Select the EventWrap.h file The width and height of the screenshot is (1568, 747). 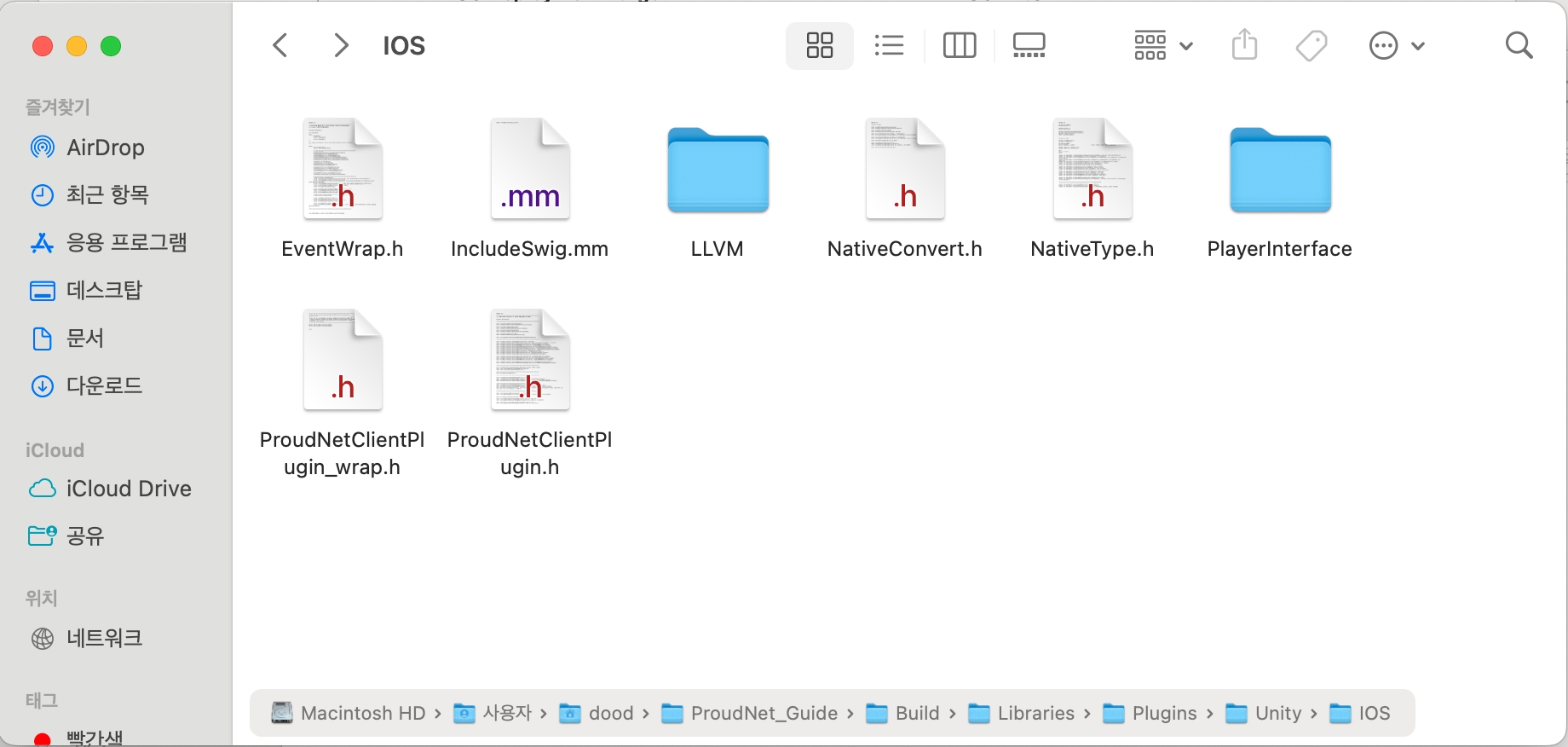coord(343,171)
